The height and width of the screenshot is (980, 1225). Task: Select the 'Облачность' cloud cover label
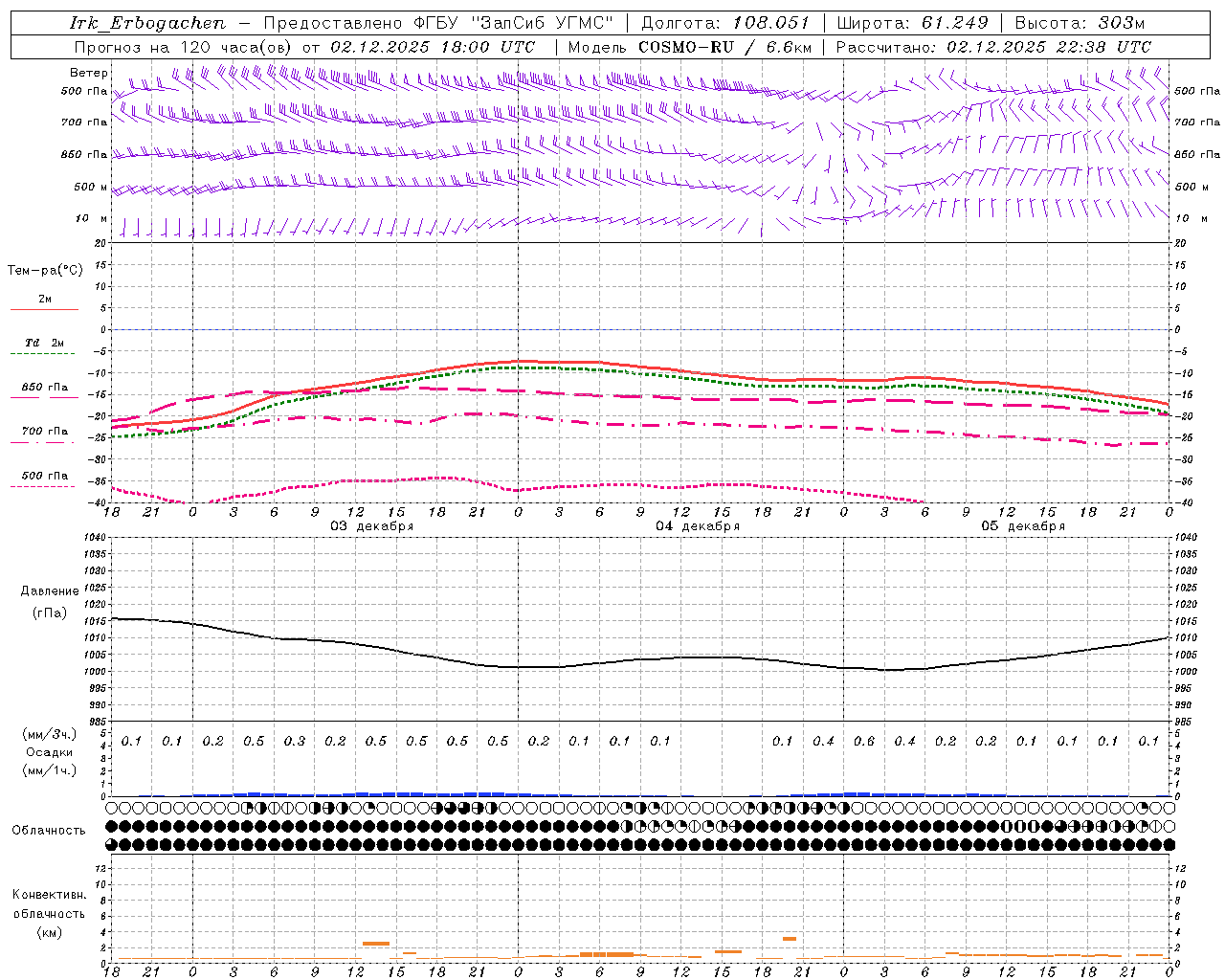pos(49,830)
